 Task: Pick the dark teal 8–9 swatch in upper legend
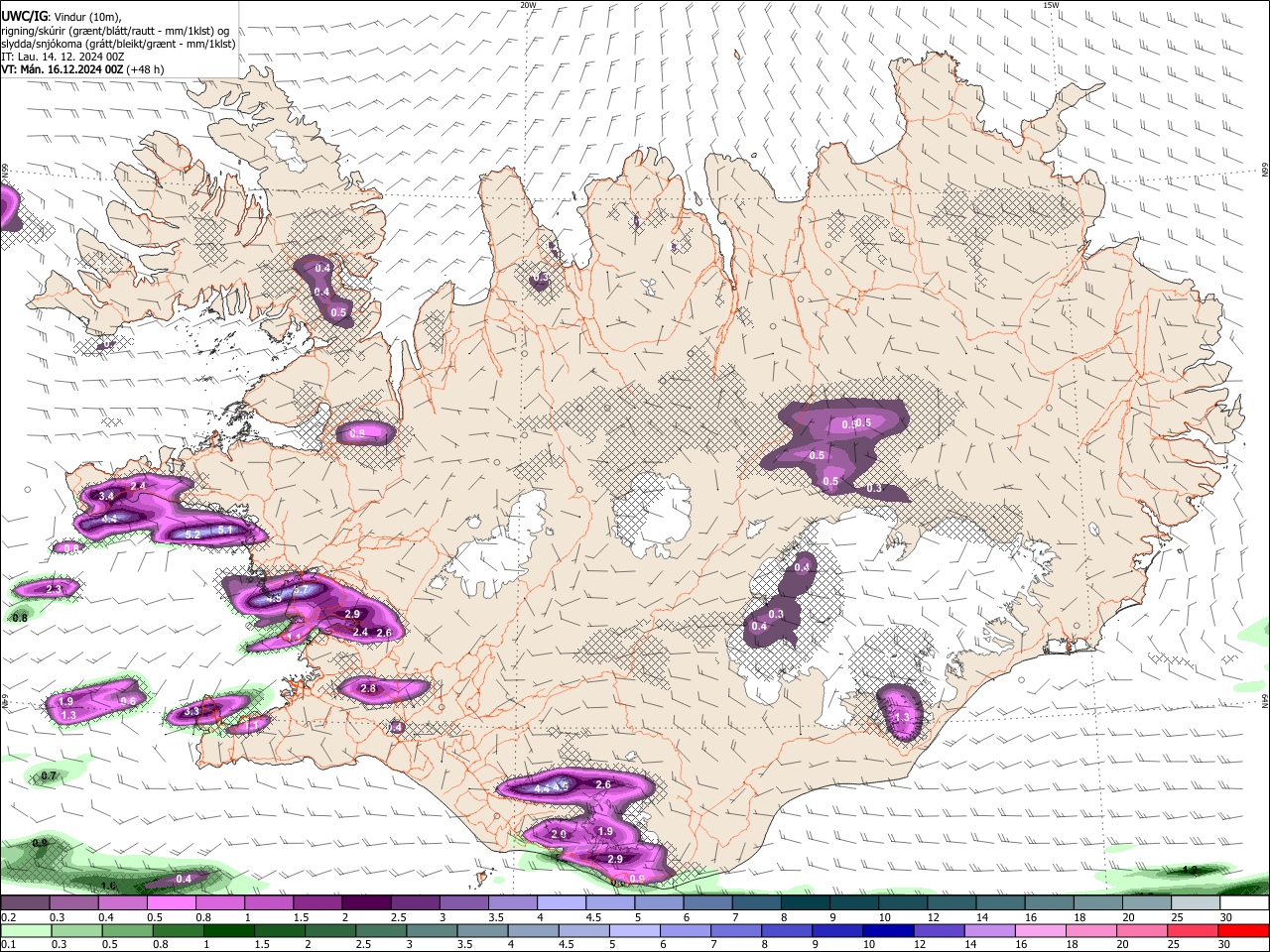click(x=808, y=902)
